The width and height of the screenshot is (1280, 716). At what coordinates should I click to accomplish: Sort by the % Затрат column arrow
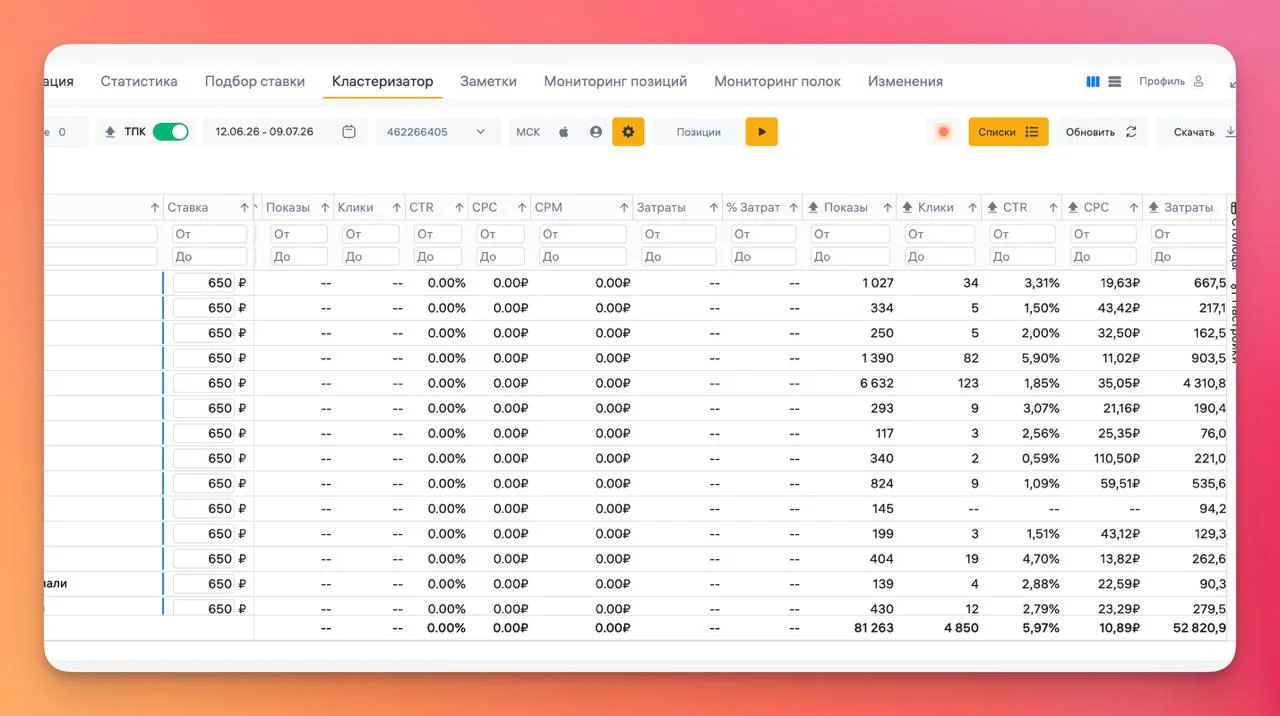794,208
